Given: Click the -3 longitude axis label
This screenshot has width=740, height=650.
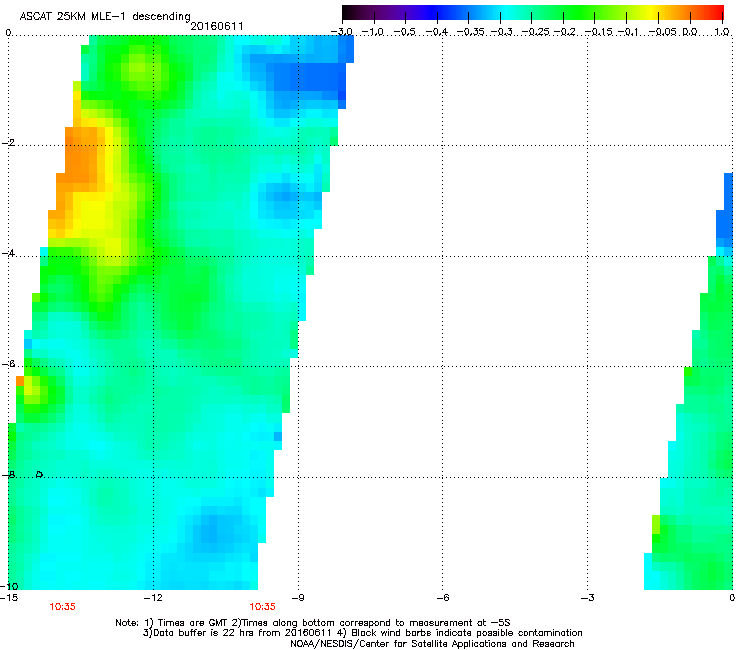Looking at the screenshot, I should 587,598.
